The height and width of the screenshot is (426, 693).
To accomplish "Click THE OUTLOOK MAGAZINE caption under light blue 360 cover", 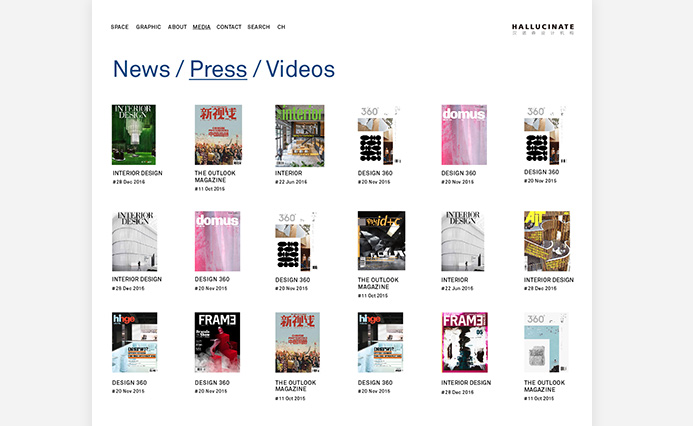I will click(x=544, y=386).
